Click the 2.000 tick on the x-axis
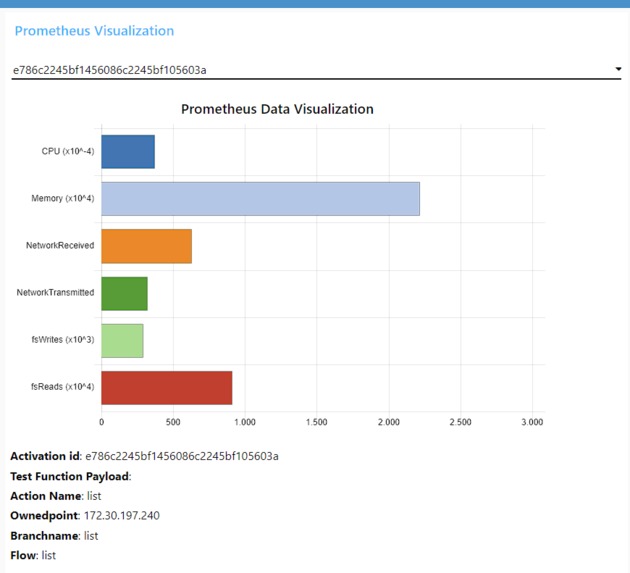Screen dimensions: 630x573 tap(389, 422)
